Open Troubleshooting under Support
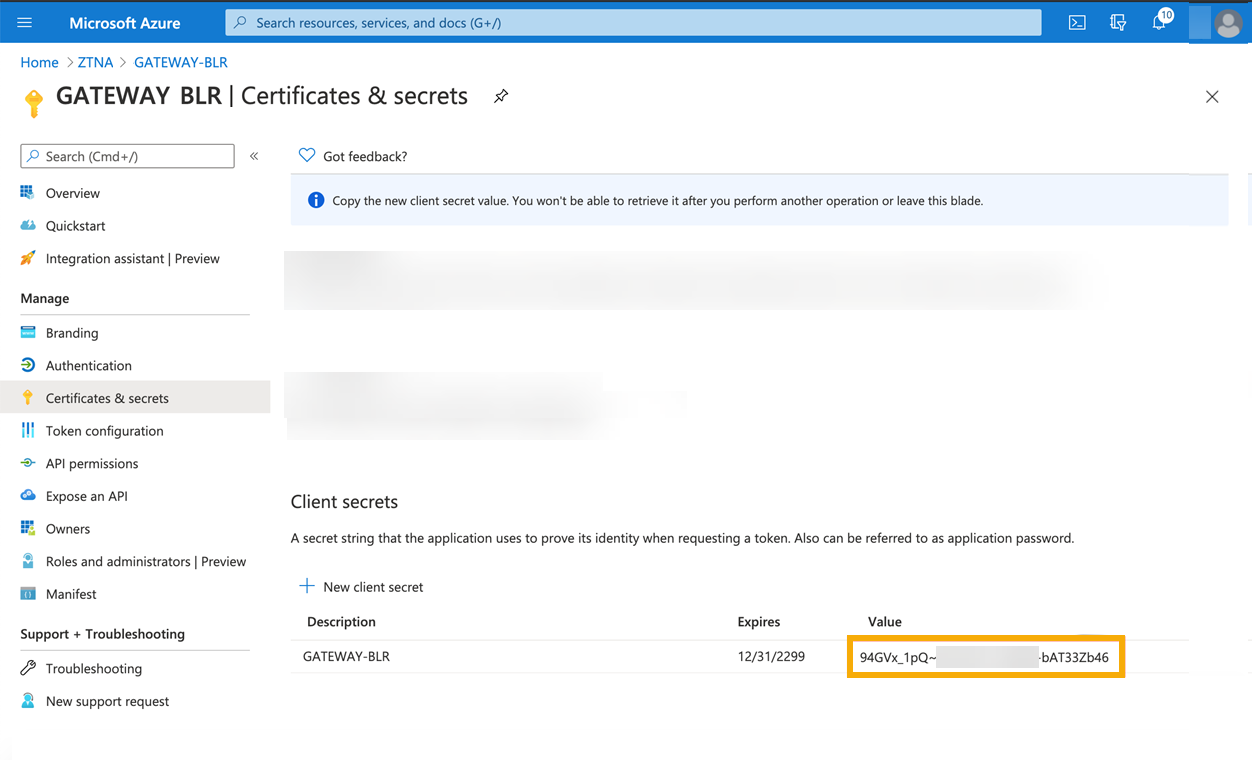The width and height of the screenshot is (1252, 760). click(x=92, y=668)
